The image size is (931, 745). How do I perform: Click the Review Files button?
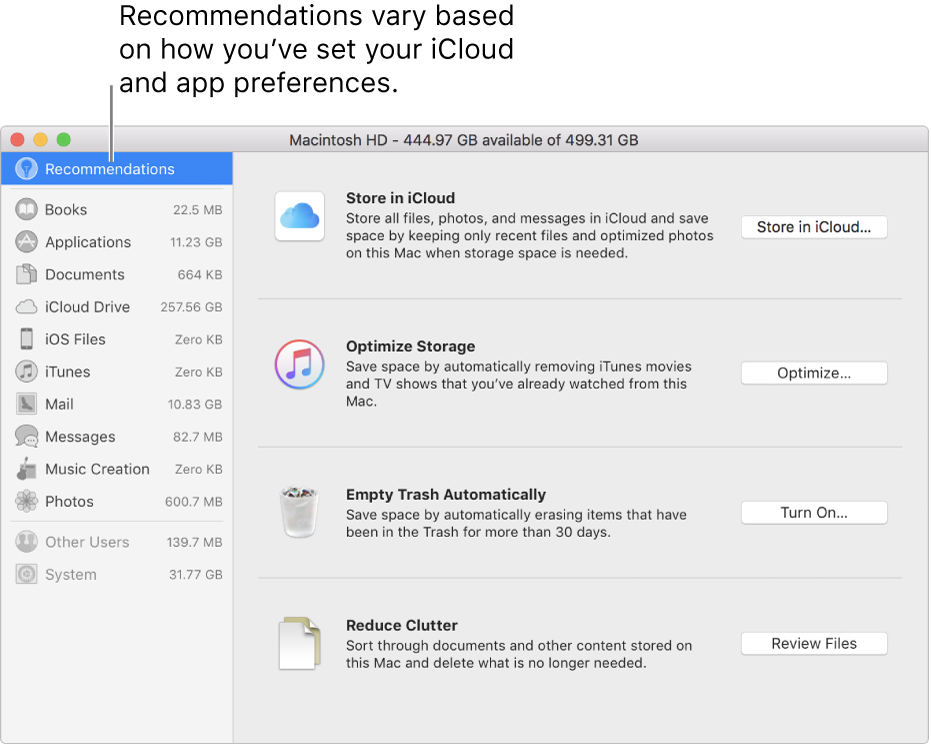point(813,644)
